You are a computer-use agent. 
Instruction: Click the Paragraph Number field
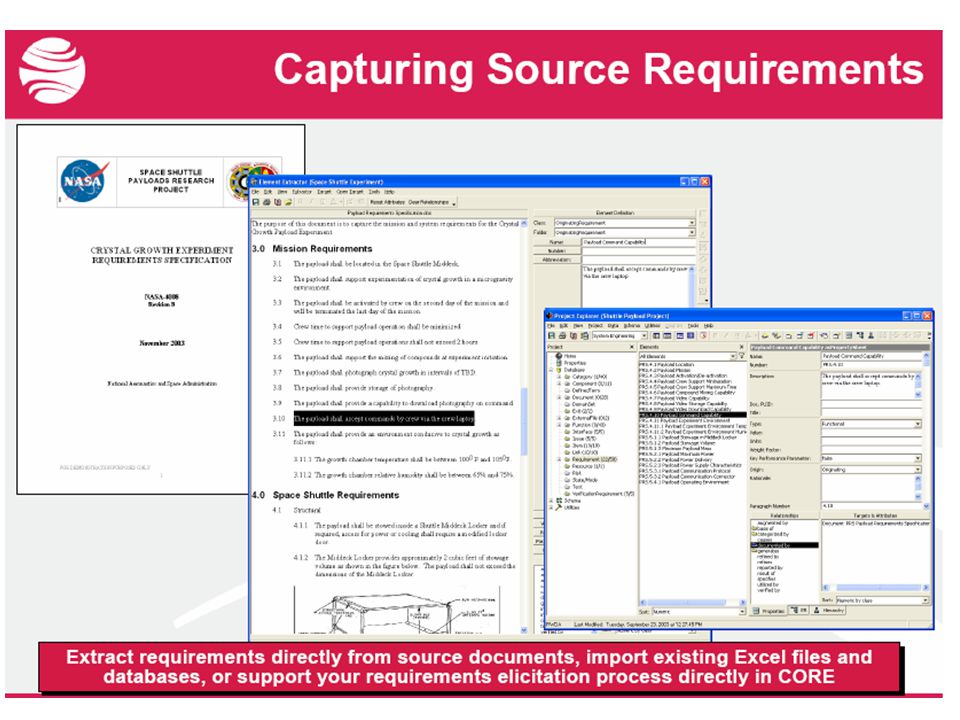coord(871,506)
